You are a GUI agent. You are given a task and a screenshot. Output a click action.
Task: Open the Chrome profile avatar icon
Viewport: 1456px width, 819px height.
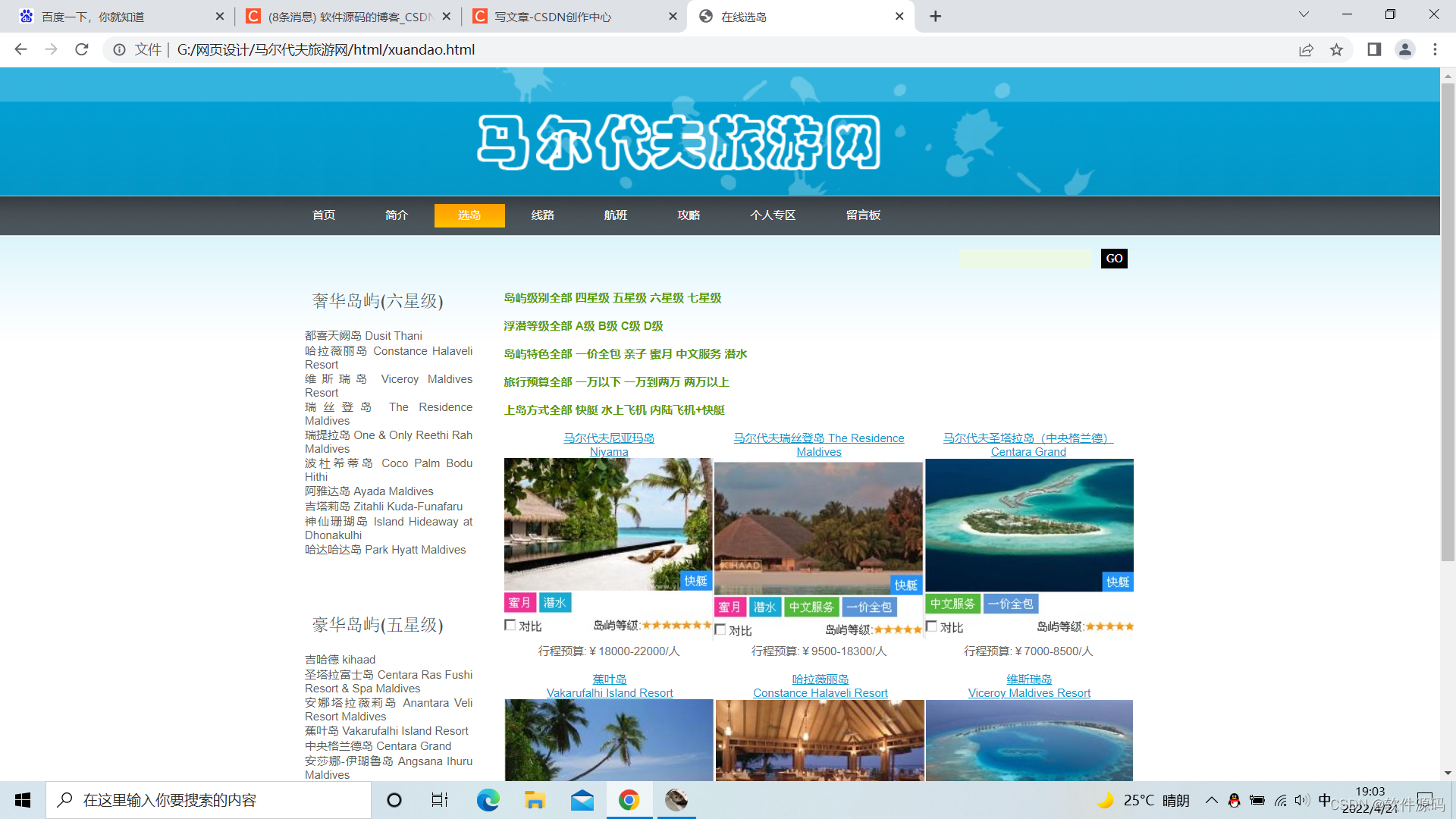click(x=1404, y=49)
